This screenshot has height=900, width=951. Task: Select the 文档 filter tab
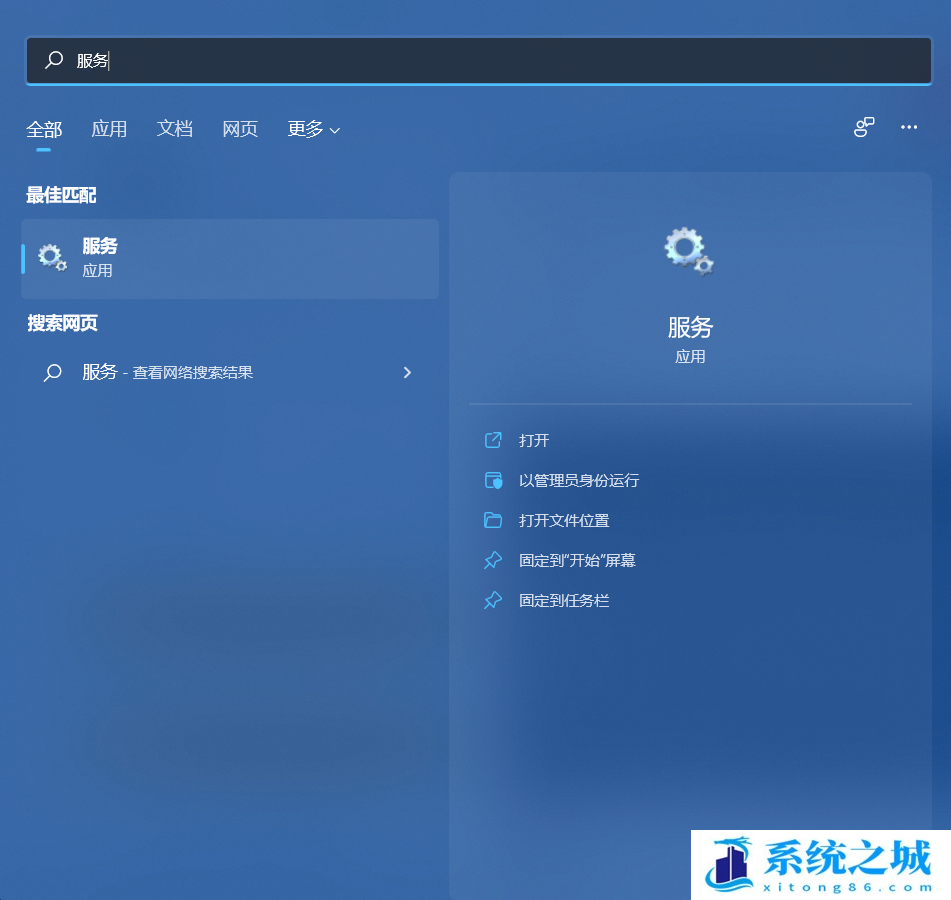[174, 129]
